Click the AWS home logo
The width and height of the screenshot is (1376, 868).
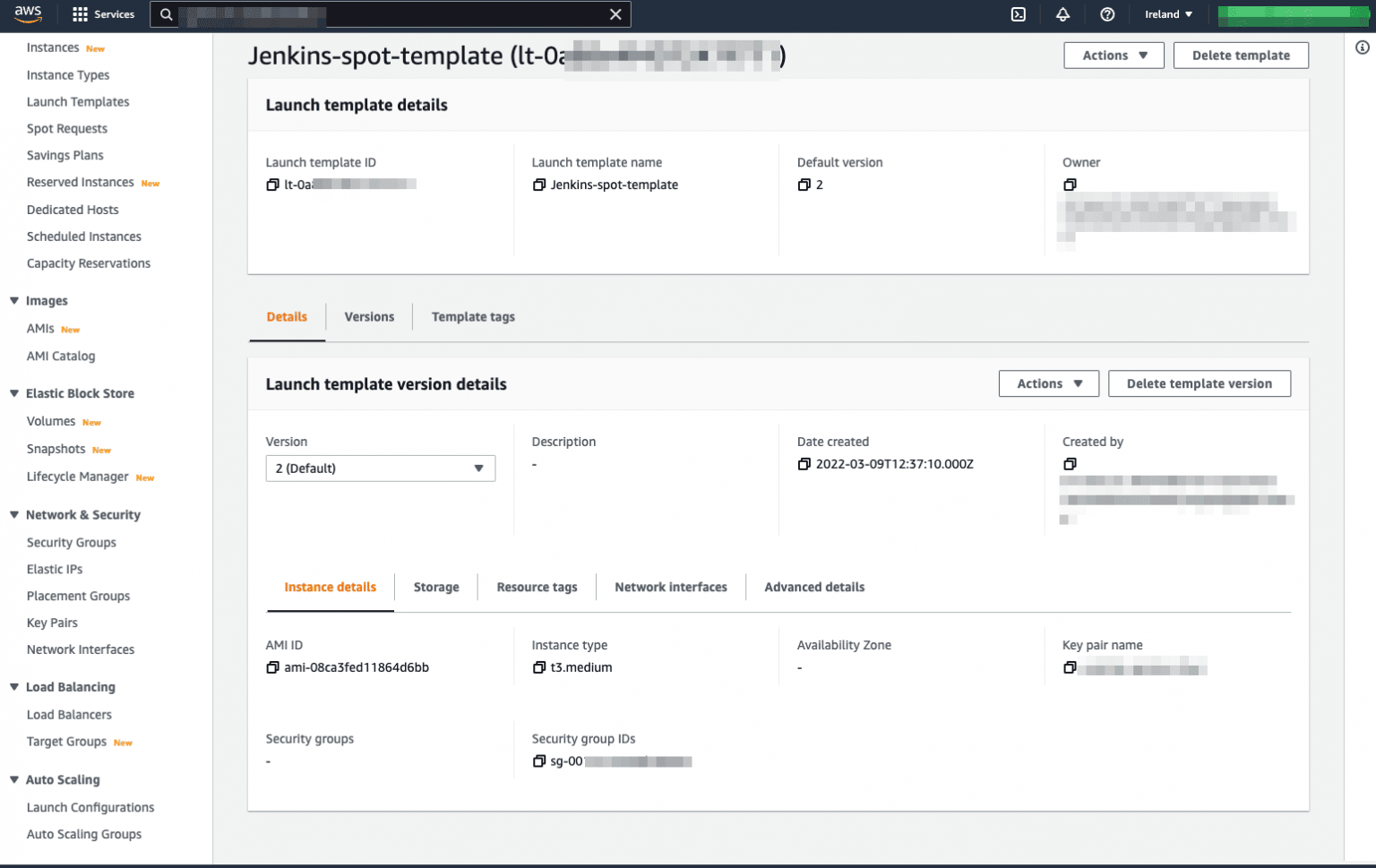click(28, 13)
